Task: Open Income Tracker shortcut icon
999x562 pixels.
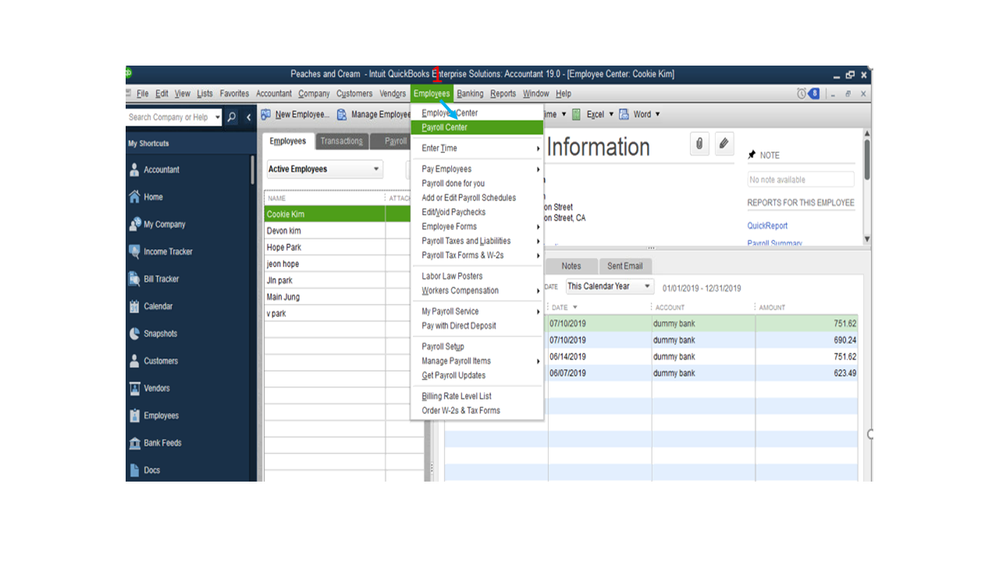Action: [x=134, y=252]
